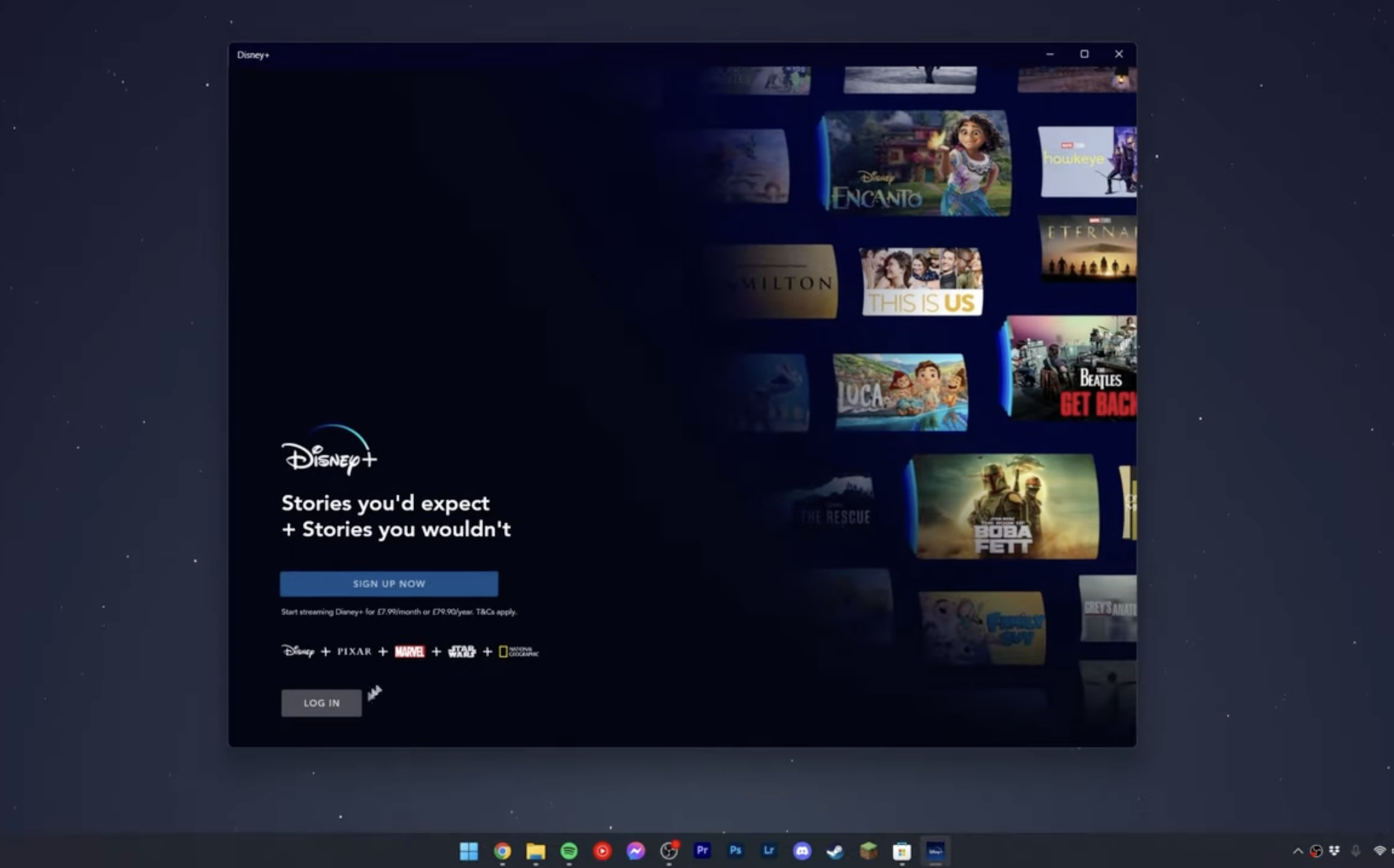Open the Luca movie tile

coord(900,392)
